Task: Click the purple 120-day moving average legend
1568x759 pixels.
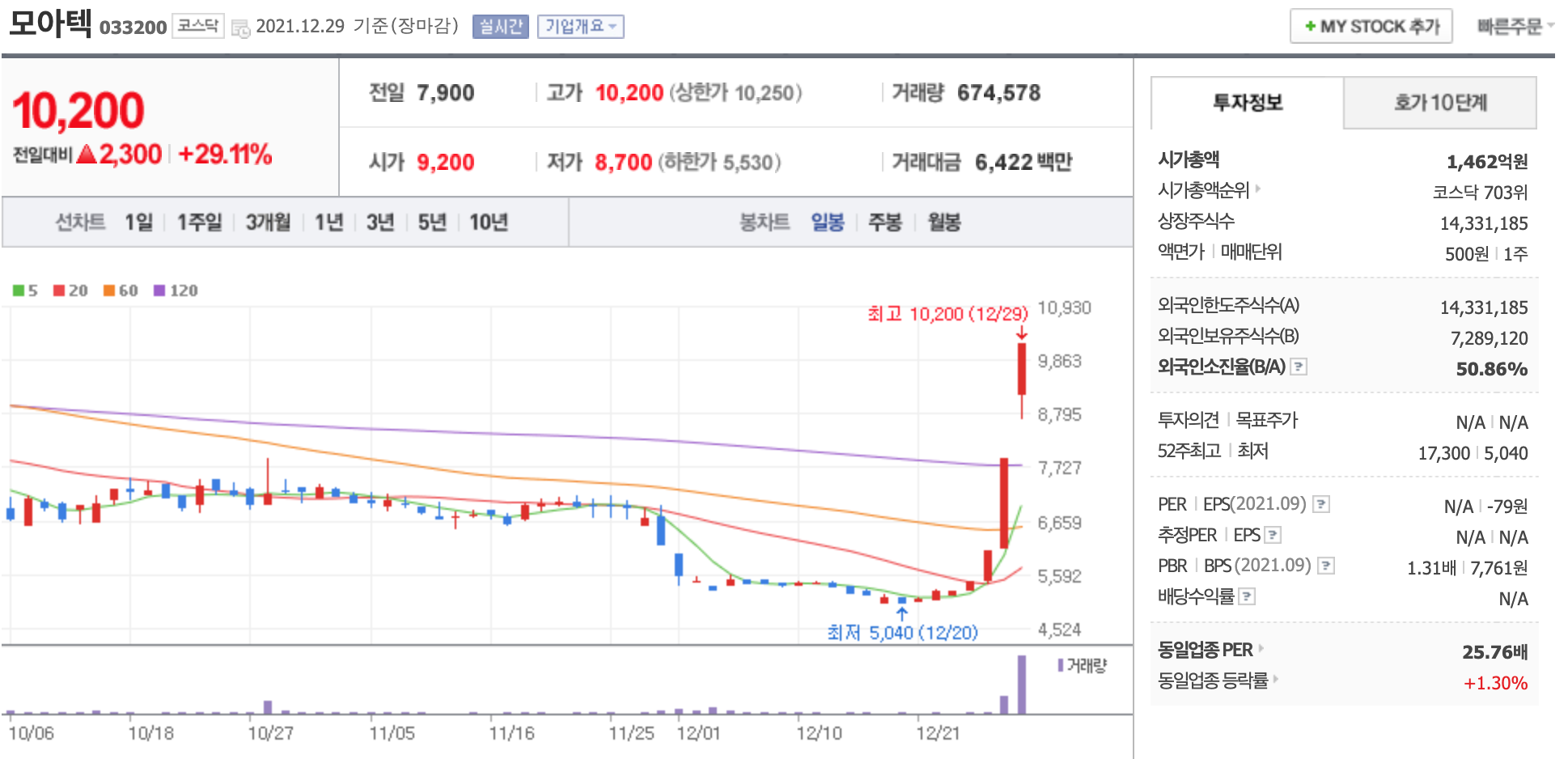Action: 176,290
